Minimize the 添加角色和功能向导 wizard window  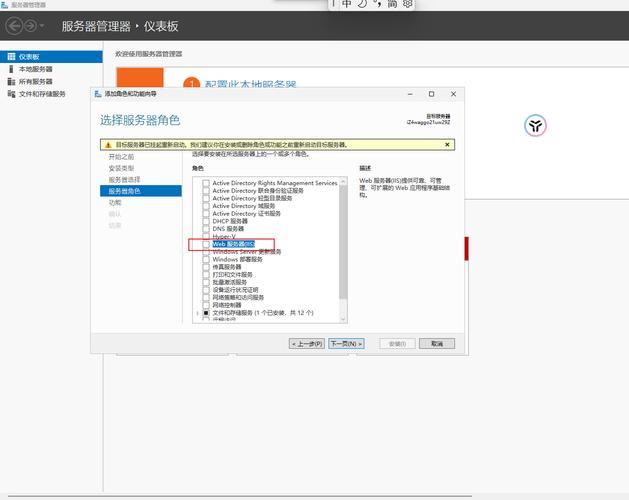[410, 94]
